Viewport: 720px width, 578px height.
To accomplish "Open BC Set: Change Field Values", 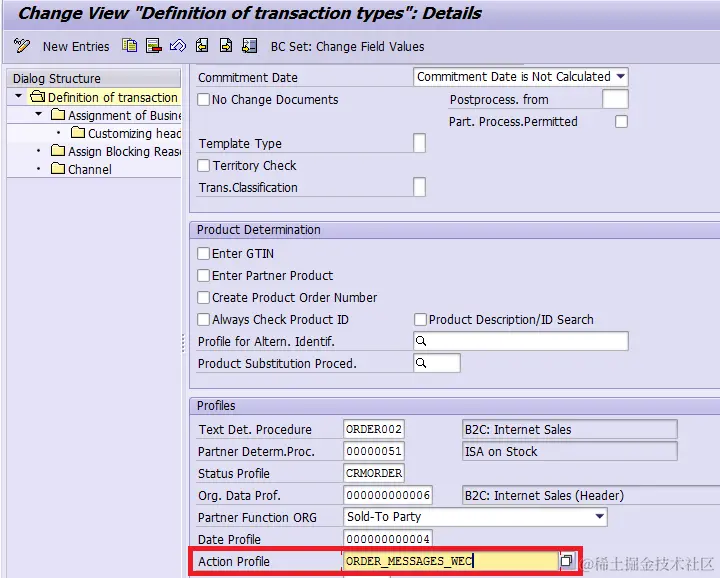I will (x=347, y=46).
